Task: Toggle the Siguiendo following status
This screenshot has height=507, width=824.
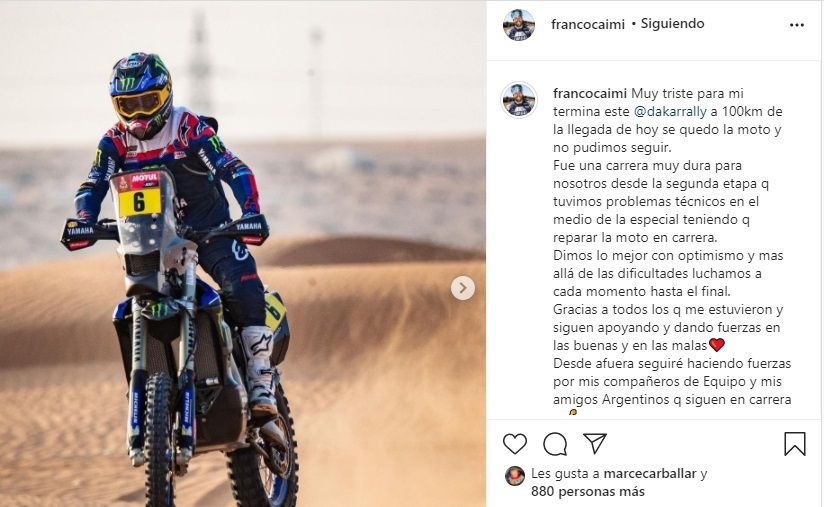Action: tap(672, 24)
